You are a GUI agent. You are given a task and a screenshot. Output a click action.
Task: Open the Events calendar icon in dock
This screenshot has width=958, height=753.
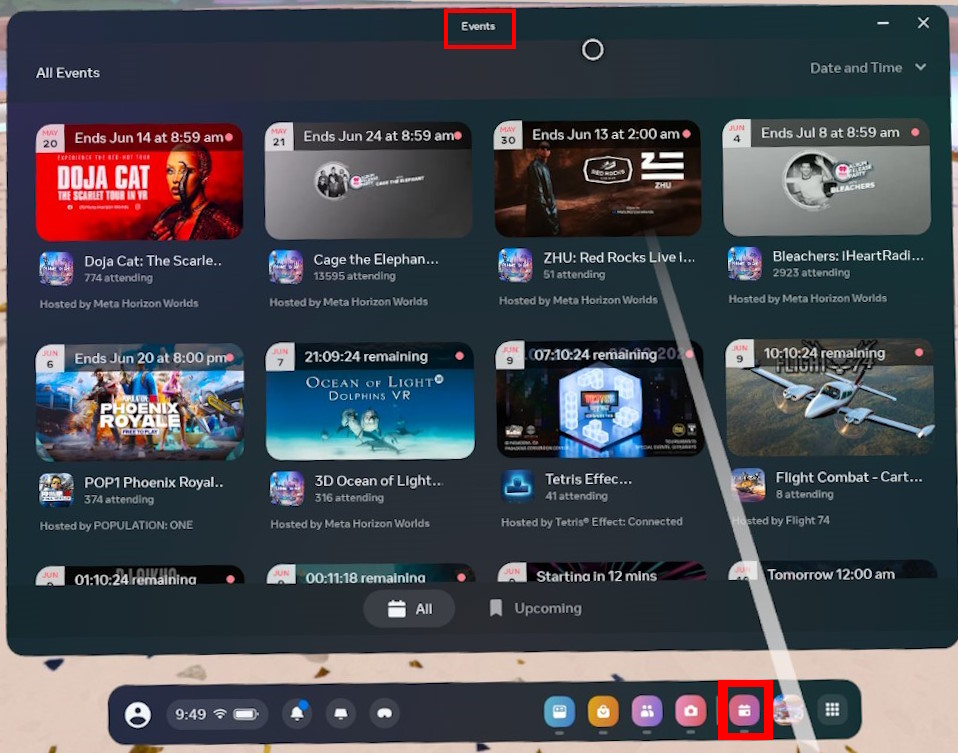(745, 710)
